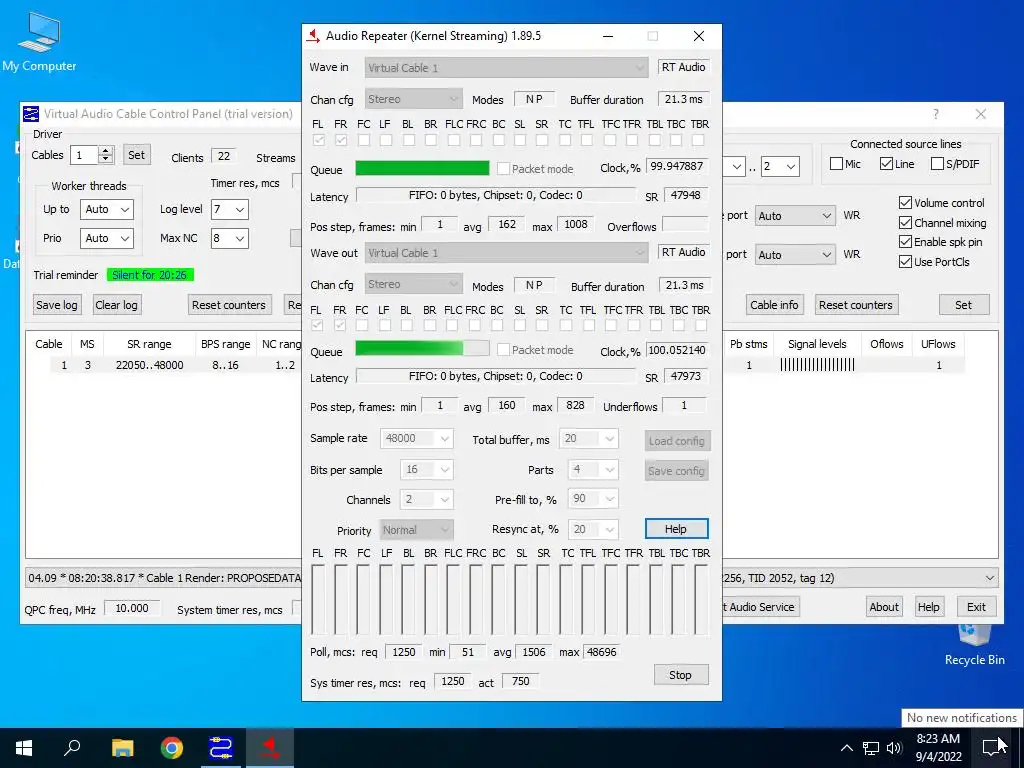Click Cable info button
This screenshot has height=768, width=1024.
pos(774,305)
